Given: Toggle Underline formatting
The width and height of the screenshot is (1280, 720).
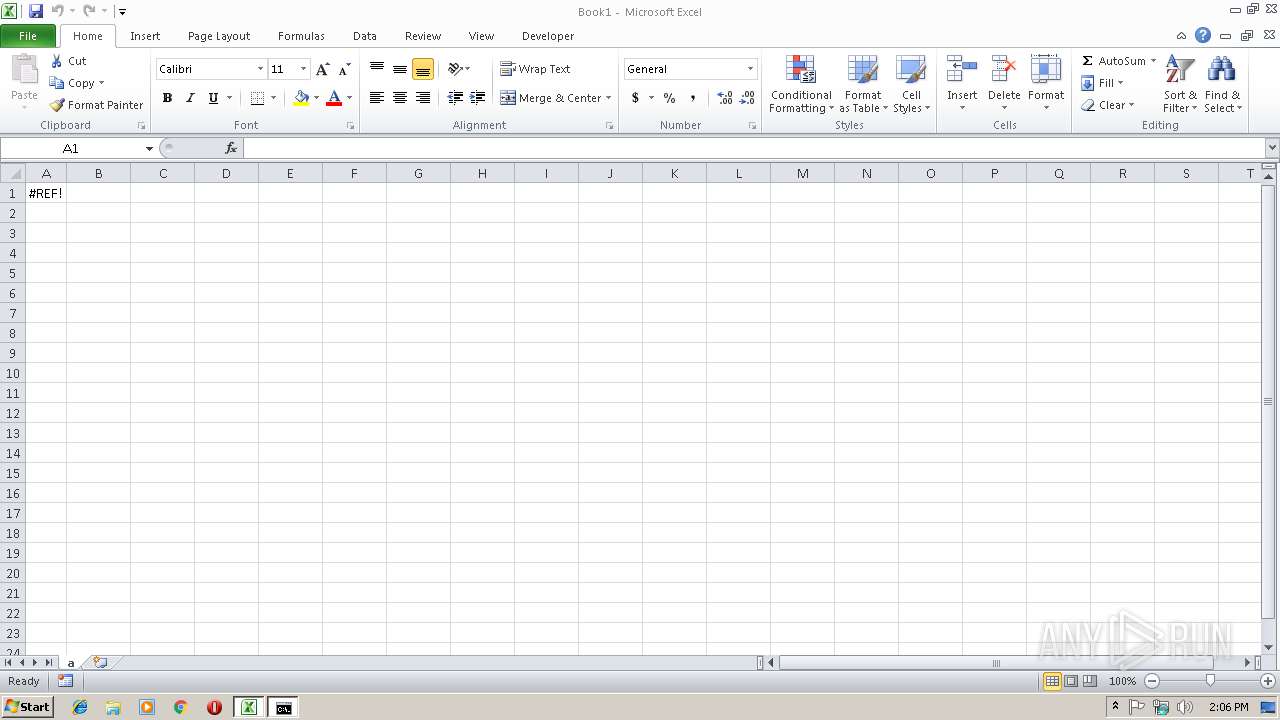Looking at the screenshot, I should (x=213, y=98).
